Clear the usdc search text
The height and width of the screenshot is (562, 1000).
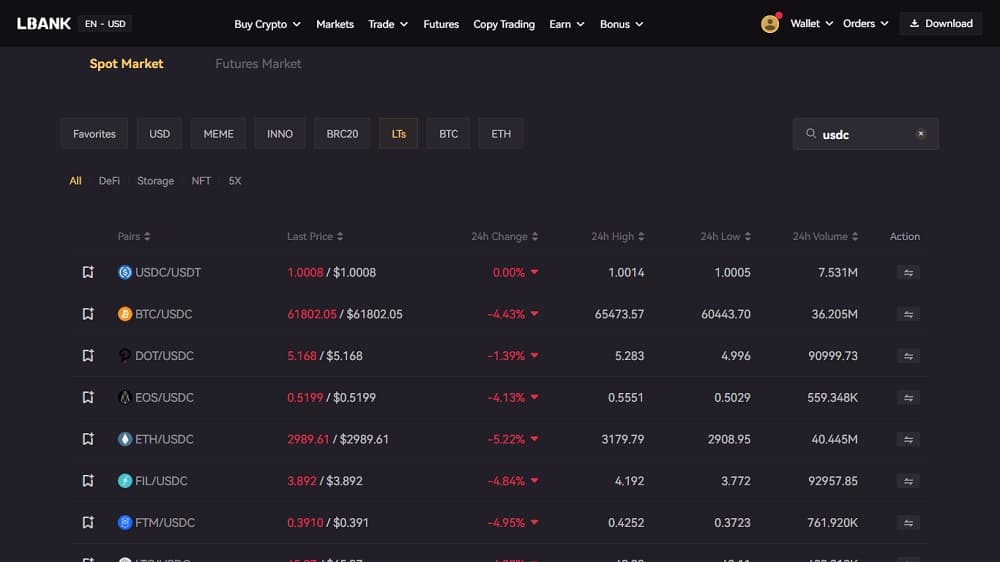click(x=920, y=134)
